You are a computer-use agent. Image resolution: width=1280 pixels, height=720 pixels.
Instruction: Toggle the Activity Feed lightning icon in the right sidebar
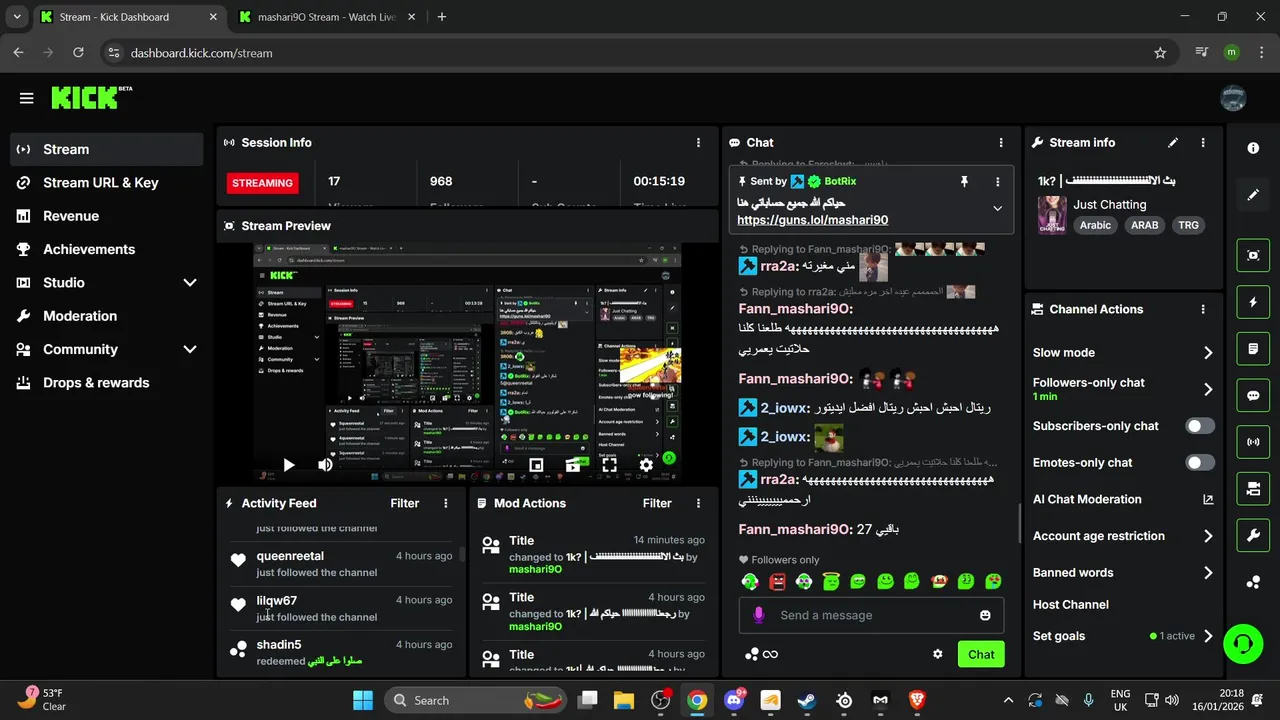pyautogui.click(x=1253, y=302)
